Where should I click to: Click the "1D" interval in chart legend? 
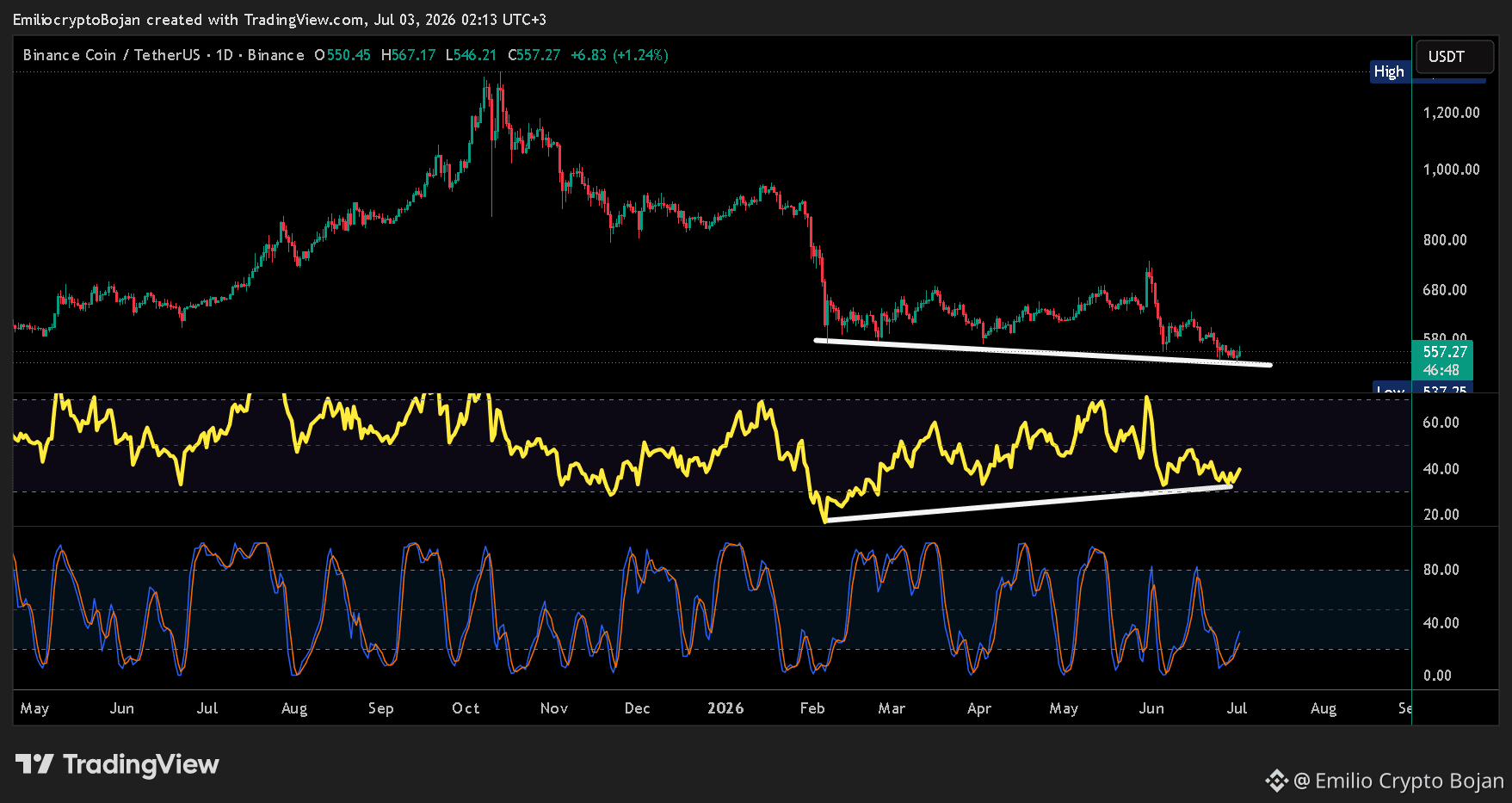click(225, 55)
